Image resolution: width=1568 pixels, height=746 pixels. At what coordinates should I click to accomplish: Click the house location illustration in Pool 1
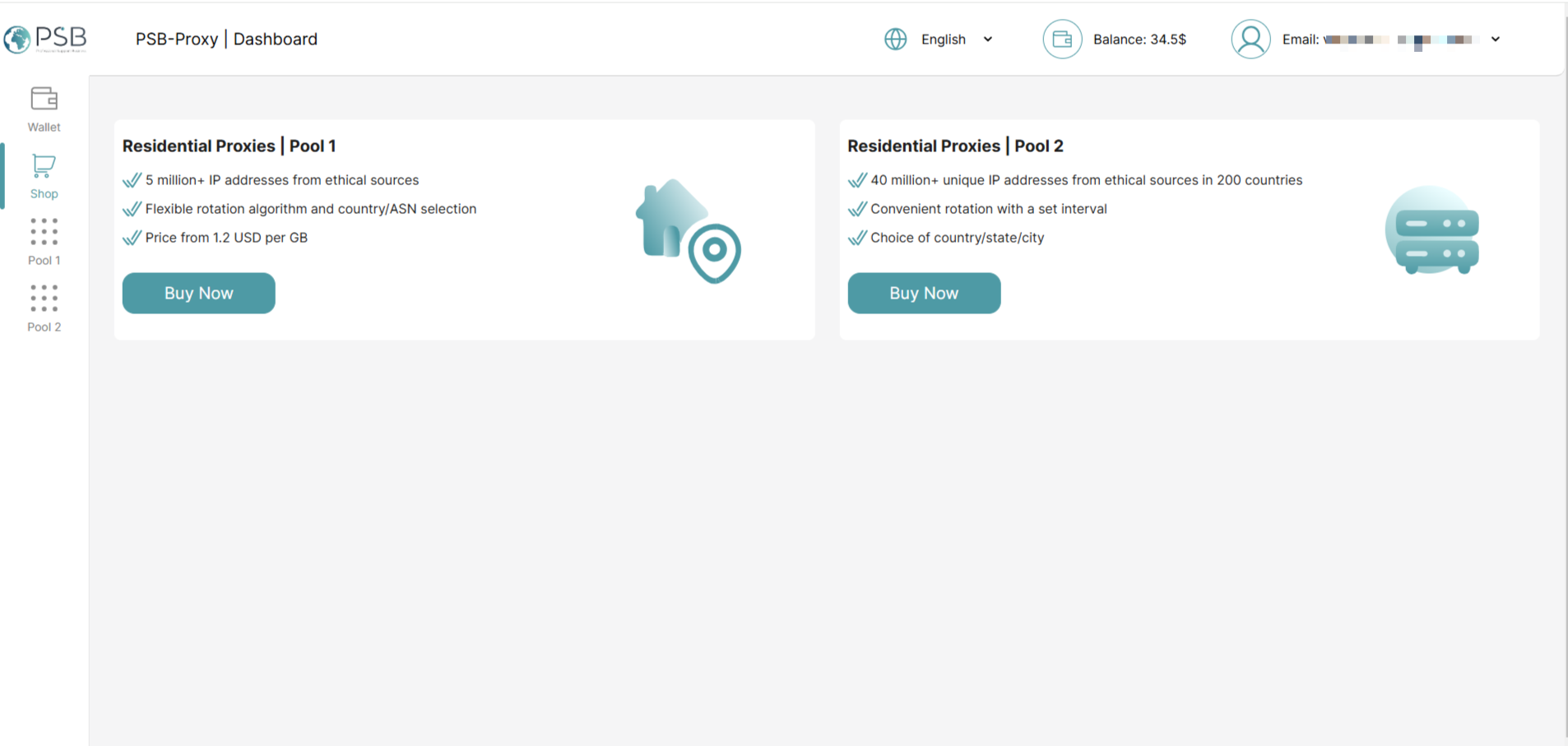[689, 231]
